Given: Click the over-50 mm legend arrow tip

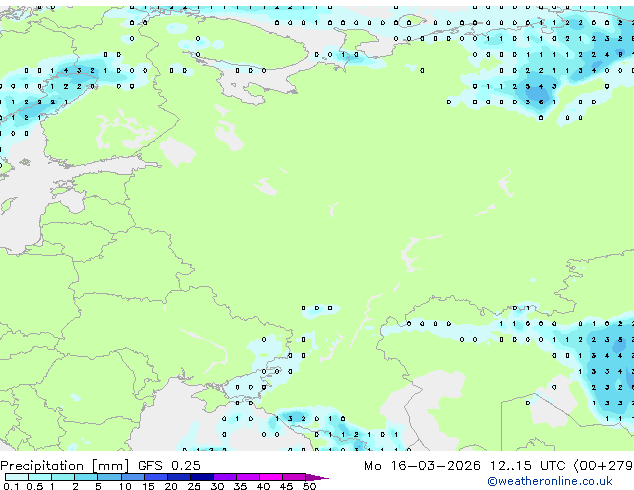Looking at the screenshot, I should pos(317,477).
